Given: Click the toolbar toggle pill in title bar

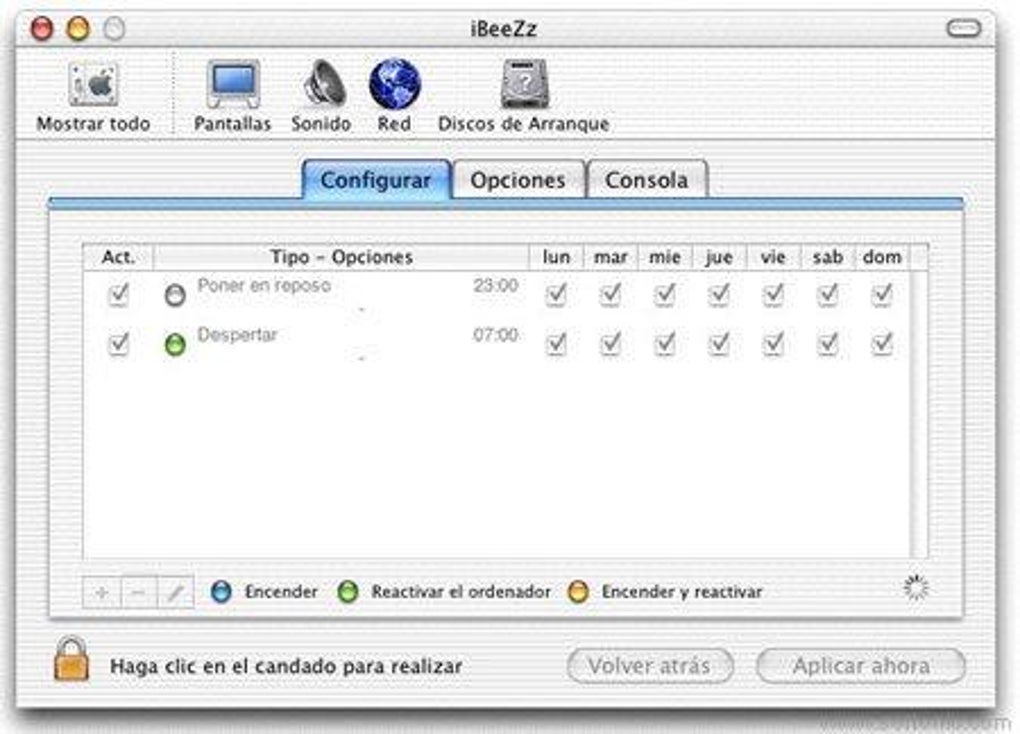Looking at the screenshot, I should (963, 29).
